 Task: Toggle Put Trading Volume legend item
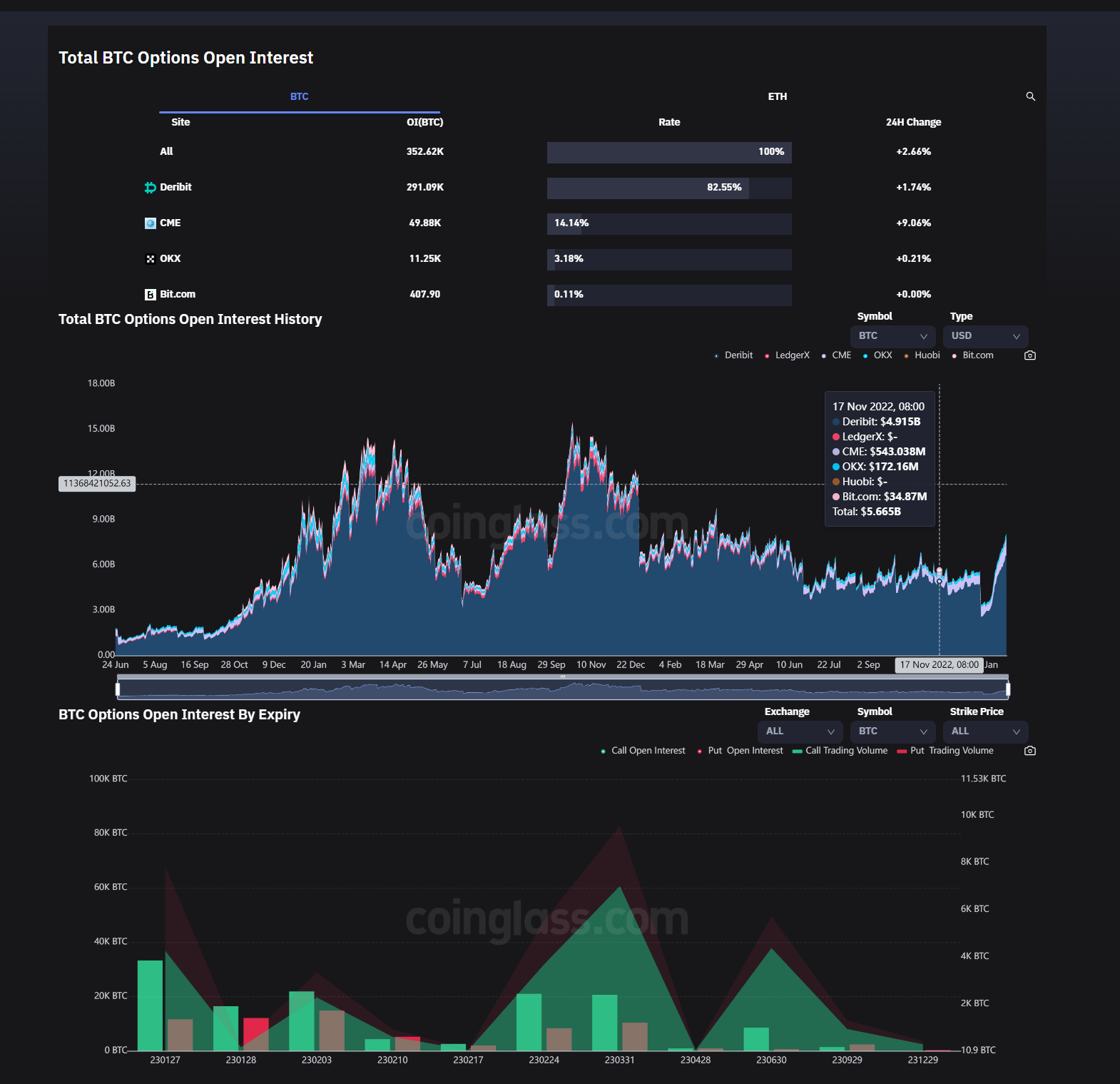point(945,751)
